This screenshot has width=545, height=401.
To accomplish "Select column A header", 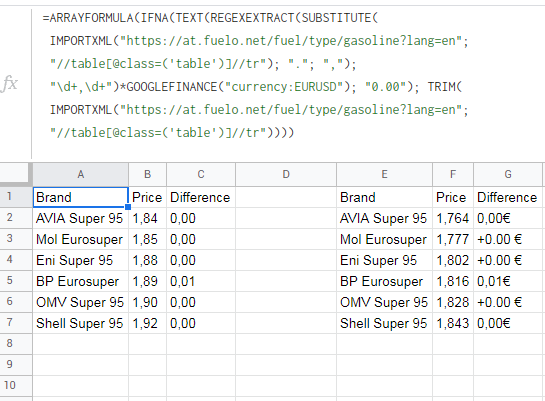I will pyautogui.click(x=81, y=174).
